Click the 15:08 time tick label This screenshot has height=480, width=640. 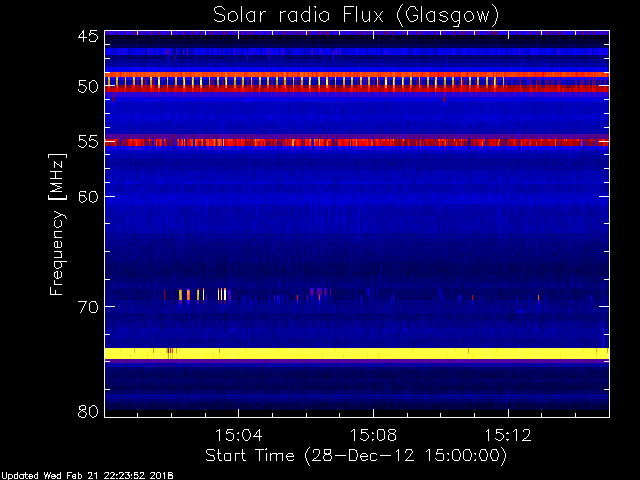pyautogui.click(x=373, y=435)
